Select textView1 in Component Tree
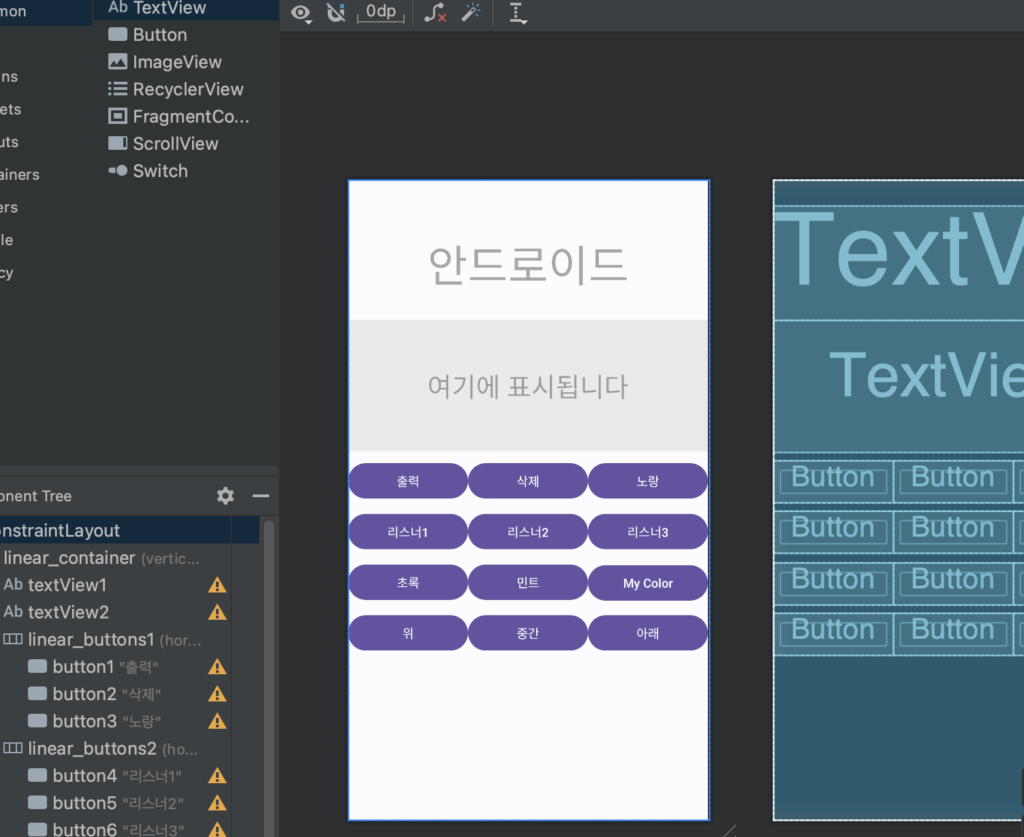Viewport: 1024px width, 837px height. (115, 585)
